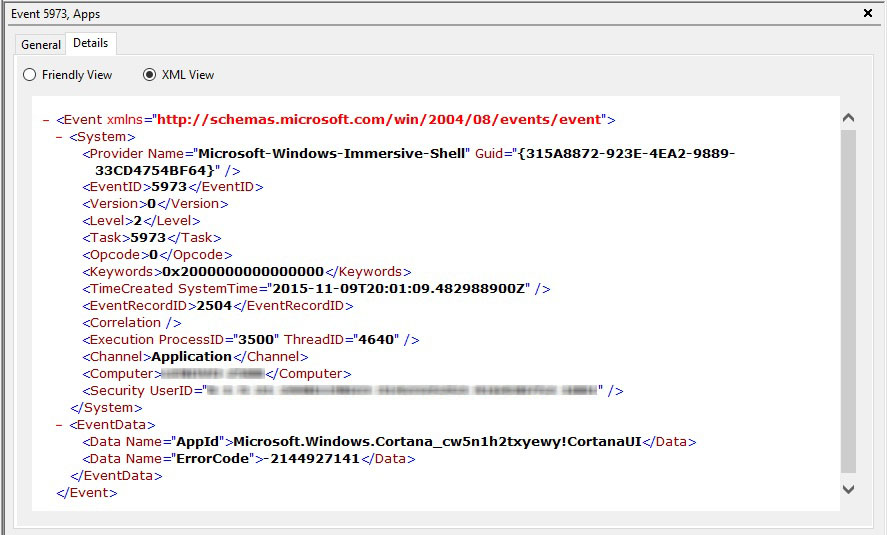The width and height of the screenshot is (887, 535).
Task: Click the TimeCreated SystemTime value
Action: 399,289
